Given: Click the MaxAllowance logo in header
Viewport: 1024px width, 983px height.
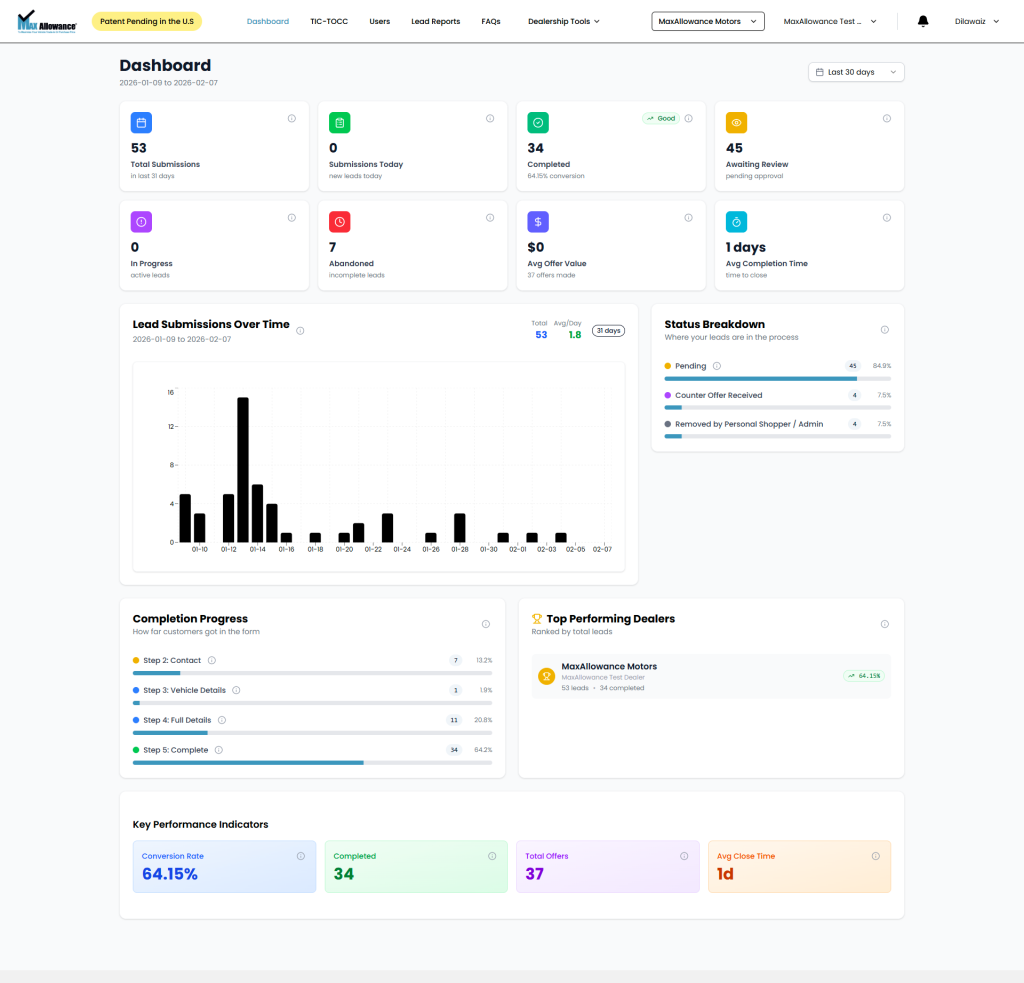Looking at the screenshot, I should 48,21.
